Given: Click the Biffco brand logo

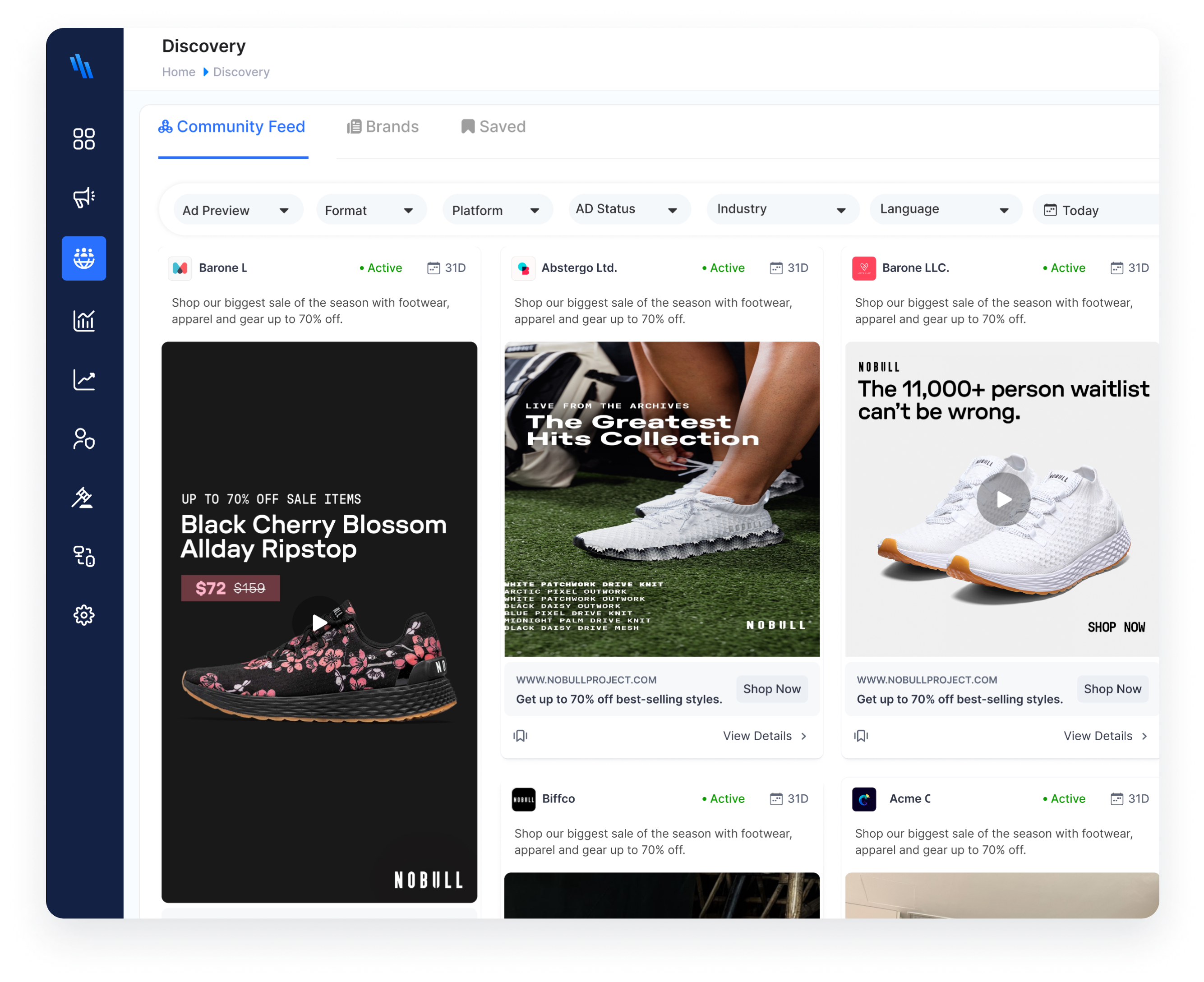Looking at the screenshot, I should click(x=523, y=800).
